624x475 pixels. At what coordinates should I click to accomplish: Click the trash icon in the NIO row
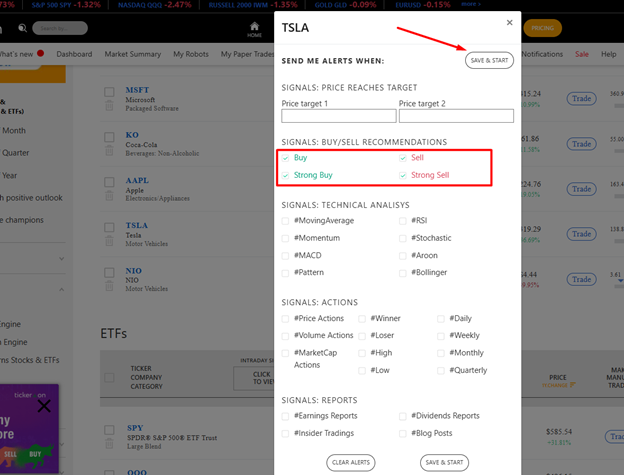click(x=109, y=286)
